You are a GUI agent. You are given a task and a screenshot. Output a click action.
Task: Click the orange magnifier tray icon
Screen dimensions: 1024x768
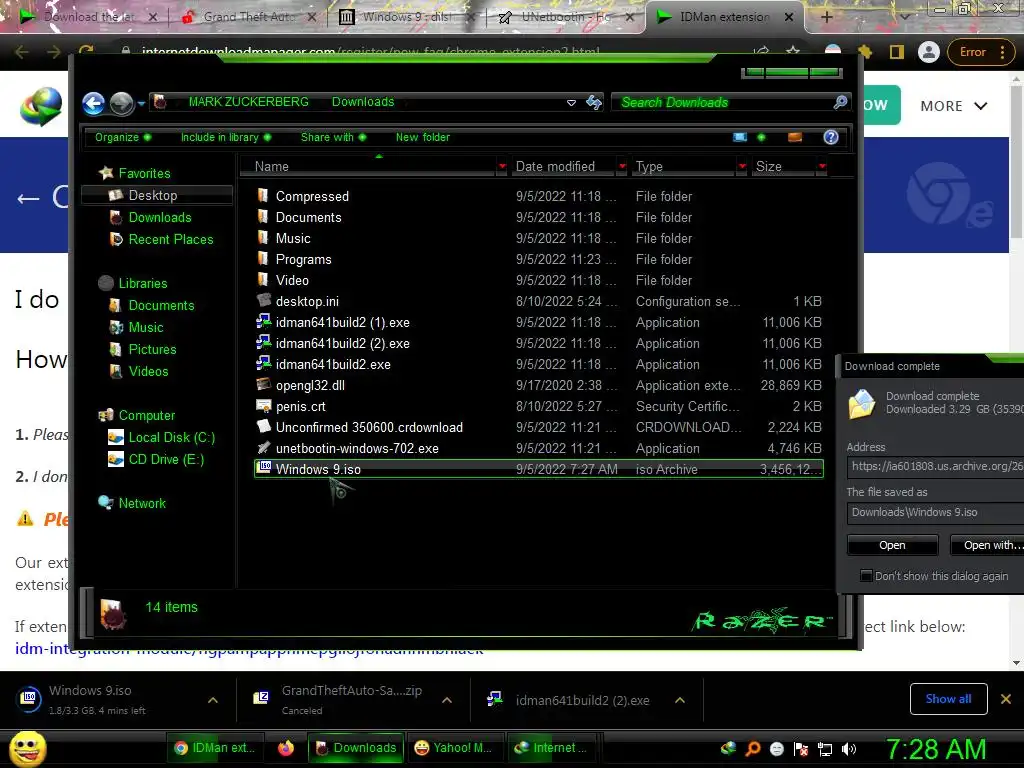(x=753, y=749)
